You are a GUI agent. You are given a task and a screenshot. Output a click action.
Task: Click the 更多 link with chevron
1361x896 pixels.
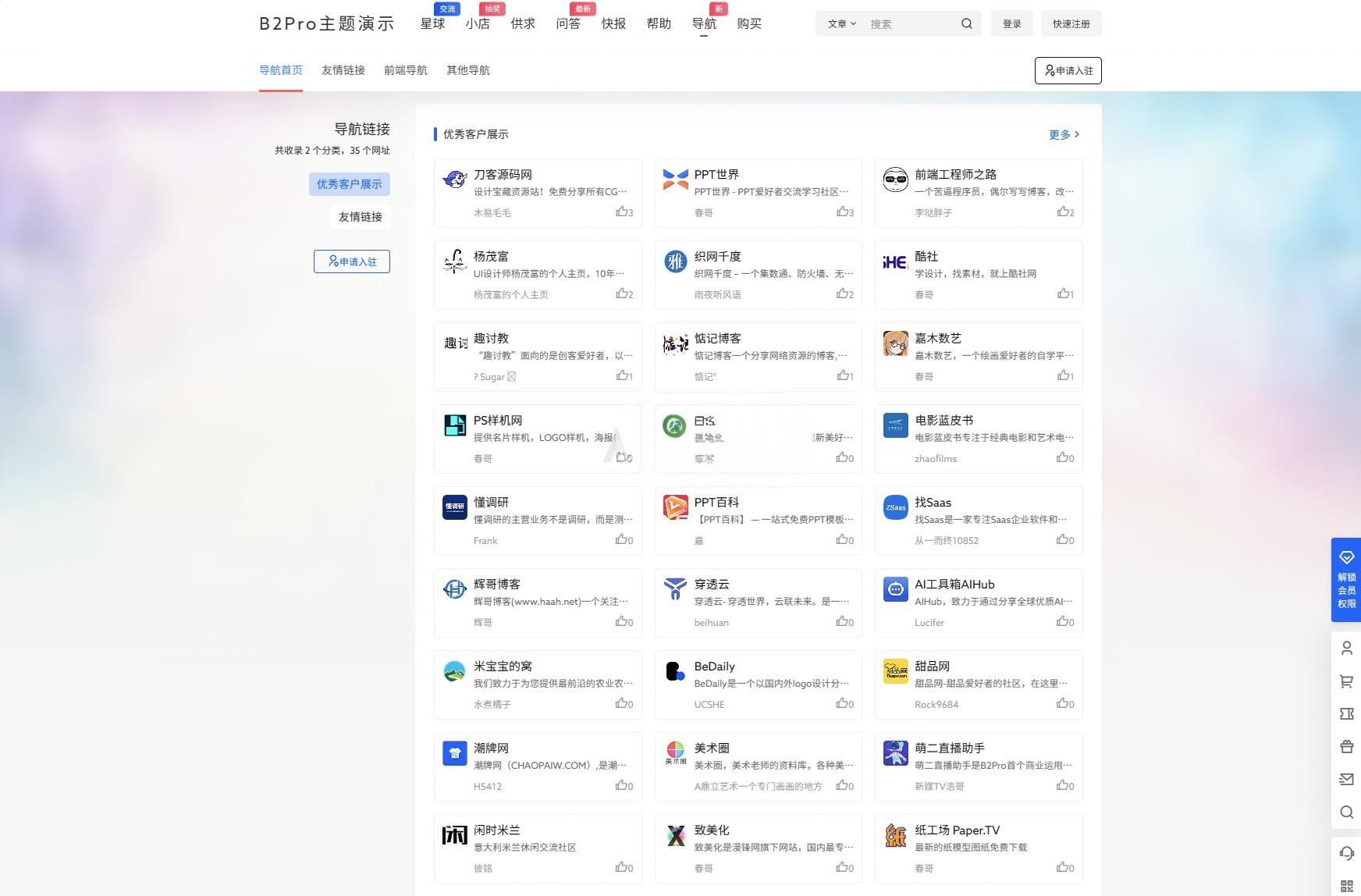point(1064,134)
